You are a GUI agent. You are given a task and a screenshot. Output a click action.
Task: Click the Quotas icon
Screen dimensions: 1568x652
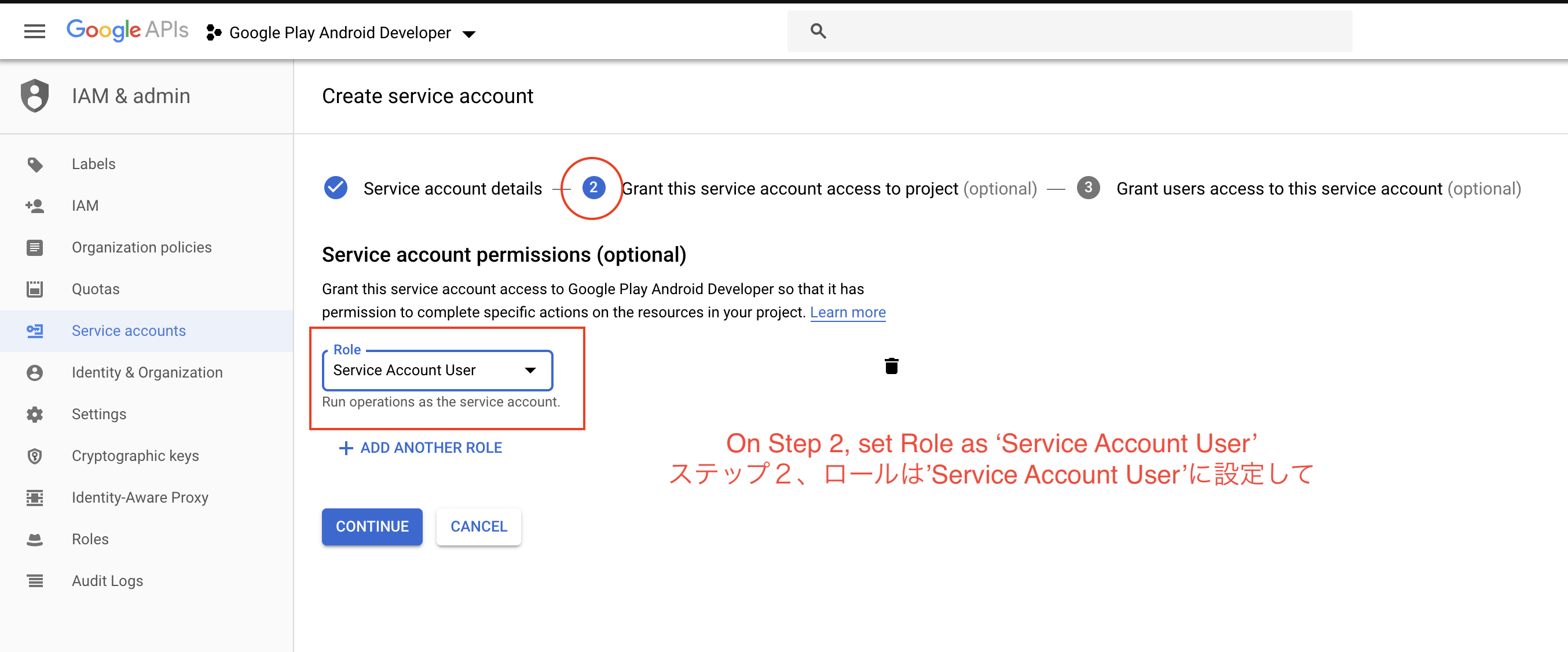pos(35,289)
